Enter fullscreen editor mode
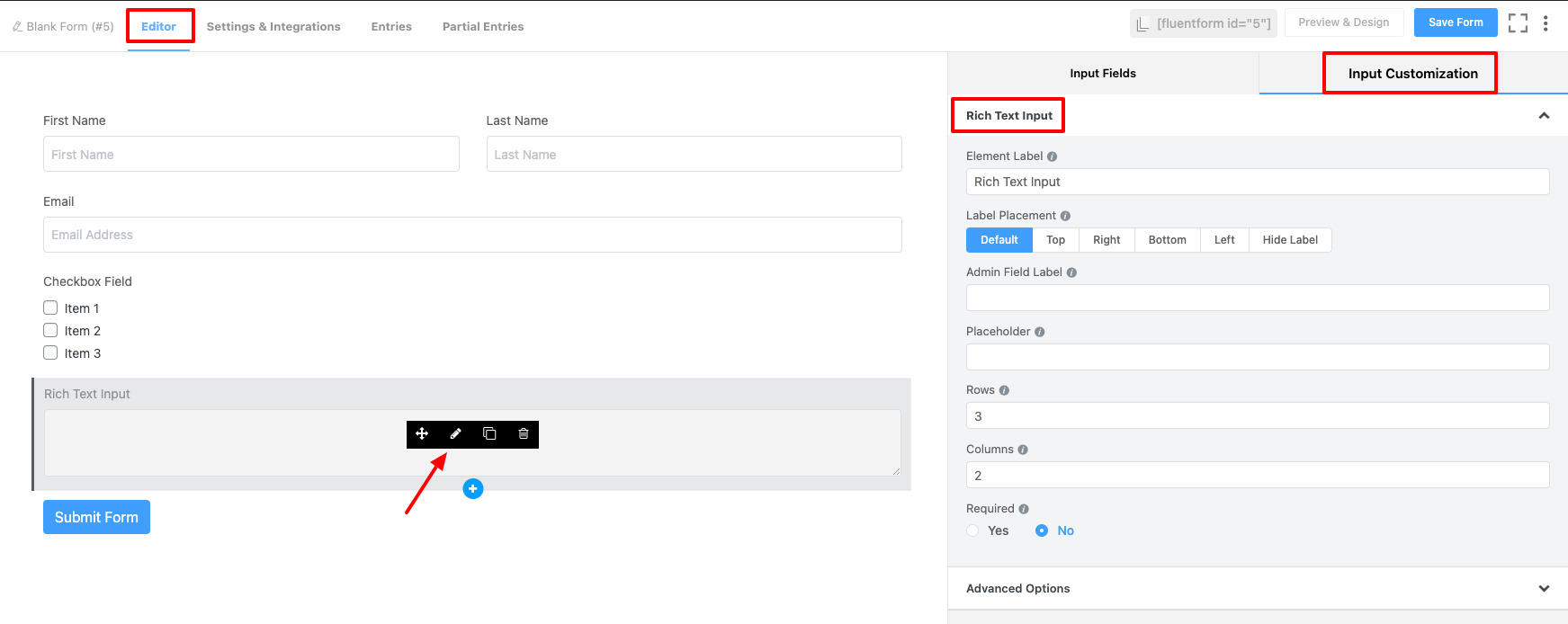The height and width of the screenshot is (624, 1568). pos(1518,23)
